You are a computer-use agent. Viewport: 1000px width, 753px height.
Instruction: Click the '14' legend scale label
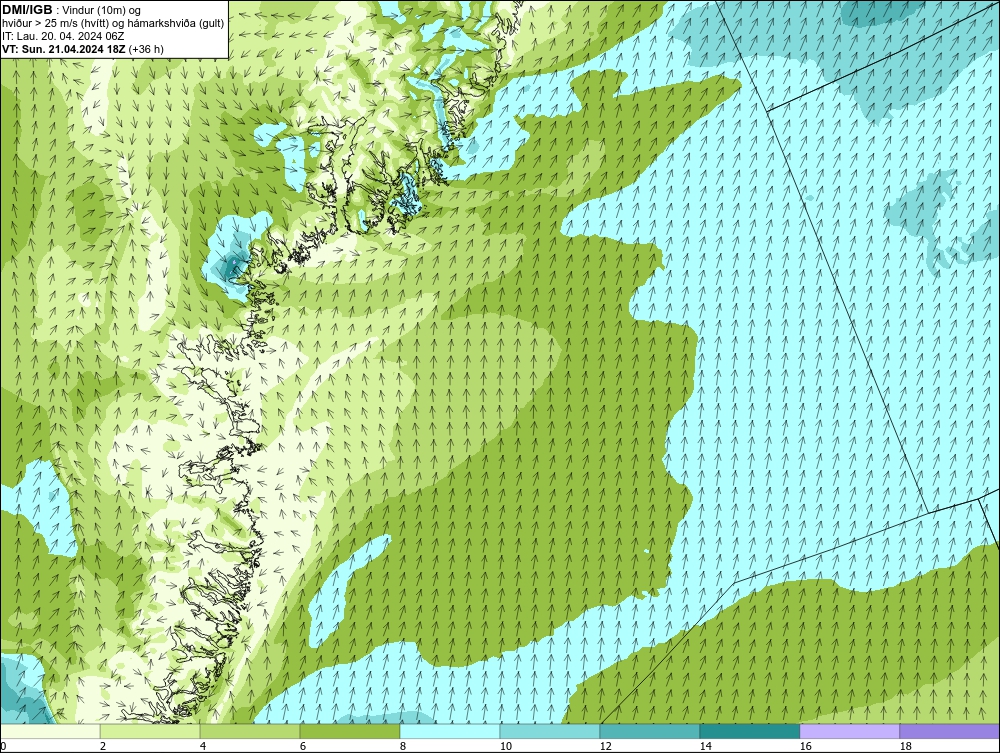[x=705, y=746]
